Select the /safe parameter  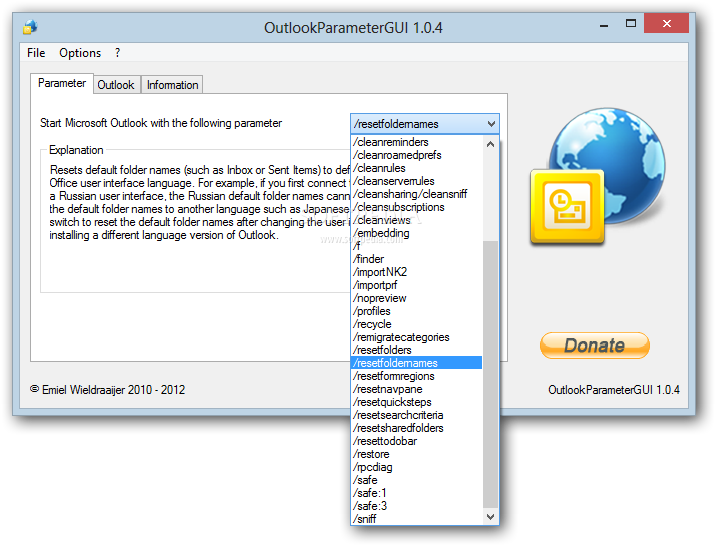click(416, 480)
